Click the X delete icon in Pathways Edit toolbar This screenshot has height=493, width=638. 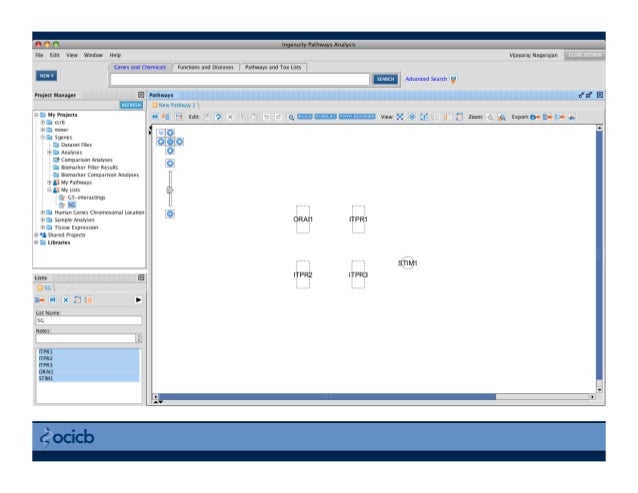(230, 117)
